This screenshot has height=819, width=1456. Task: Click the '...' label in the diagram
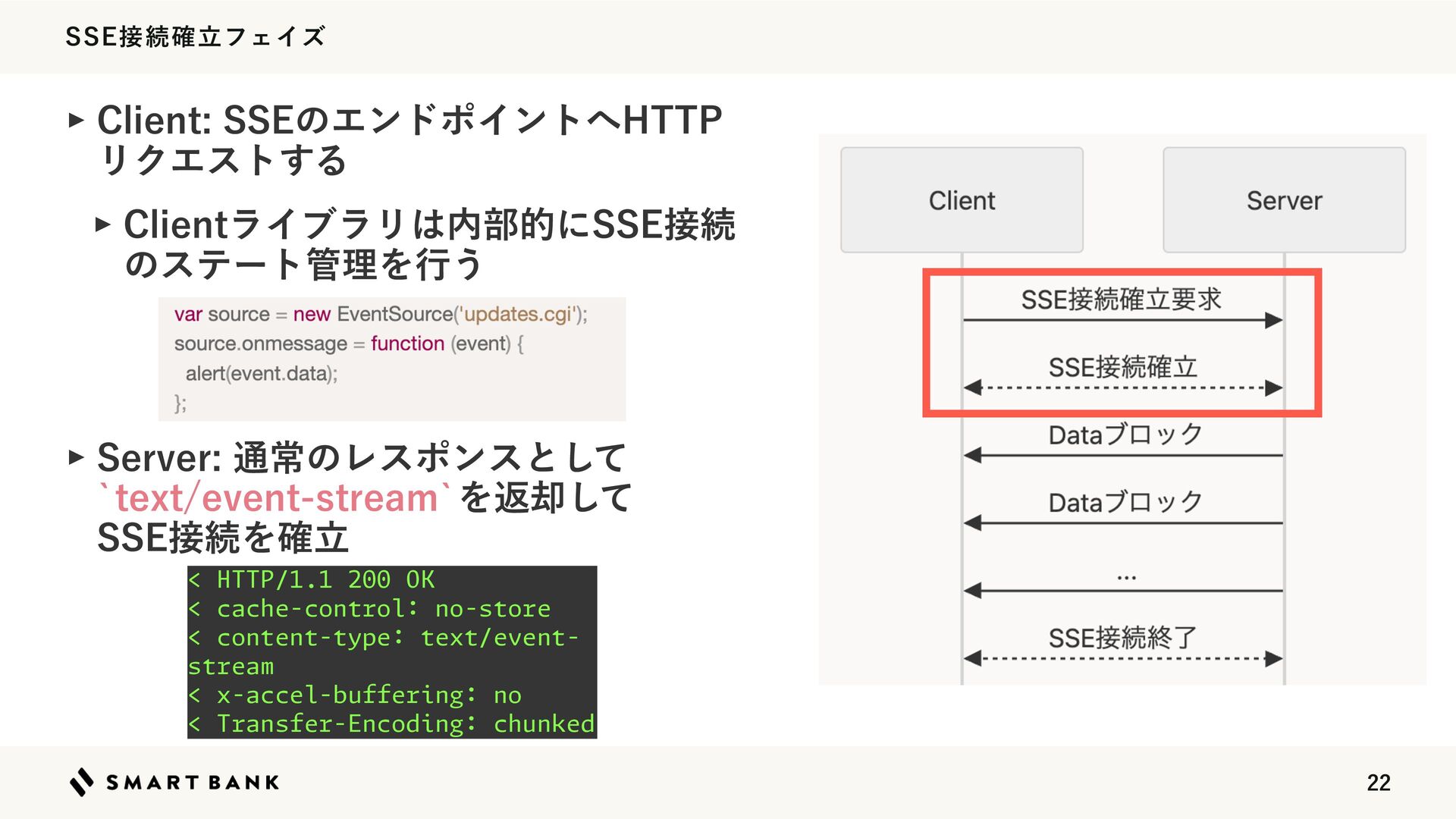(x=1126, y=578)
